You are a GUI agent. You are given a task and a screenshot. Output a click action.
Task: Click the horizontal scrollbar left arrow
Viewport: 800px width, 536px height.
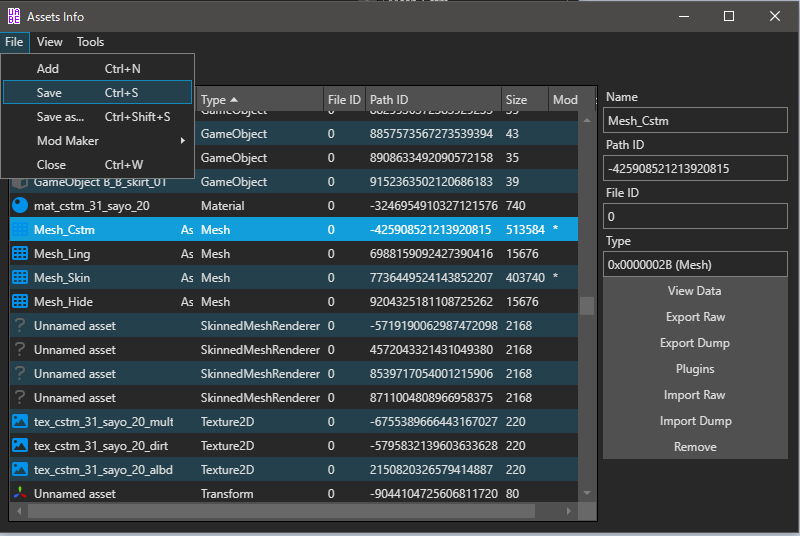(x=19, y=511)
